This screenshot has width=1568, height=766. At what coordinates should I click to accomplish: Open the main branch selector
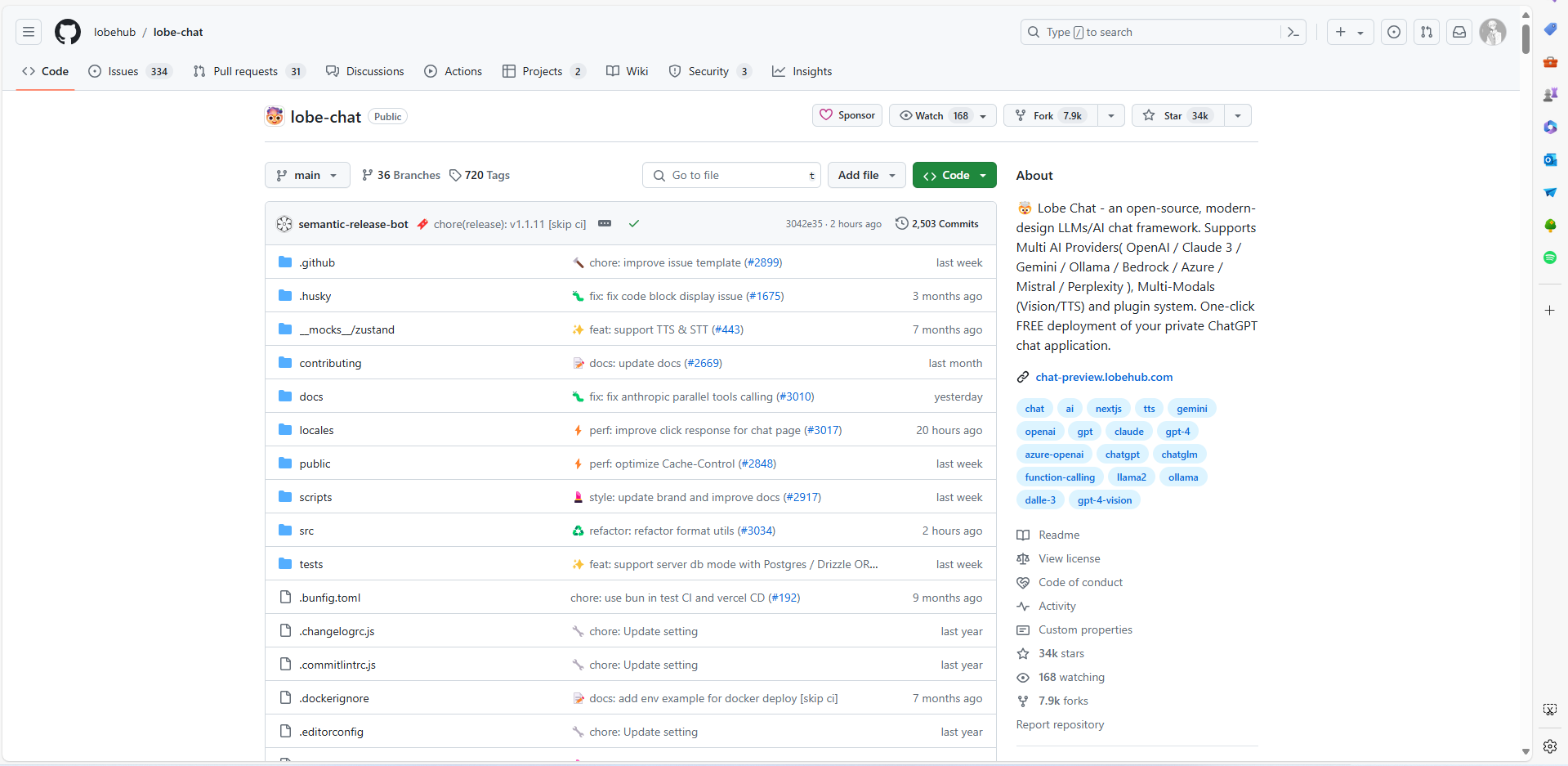point(307,175)
